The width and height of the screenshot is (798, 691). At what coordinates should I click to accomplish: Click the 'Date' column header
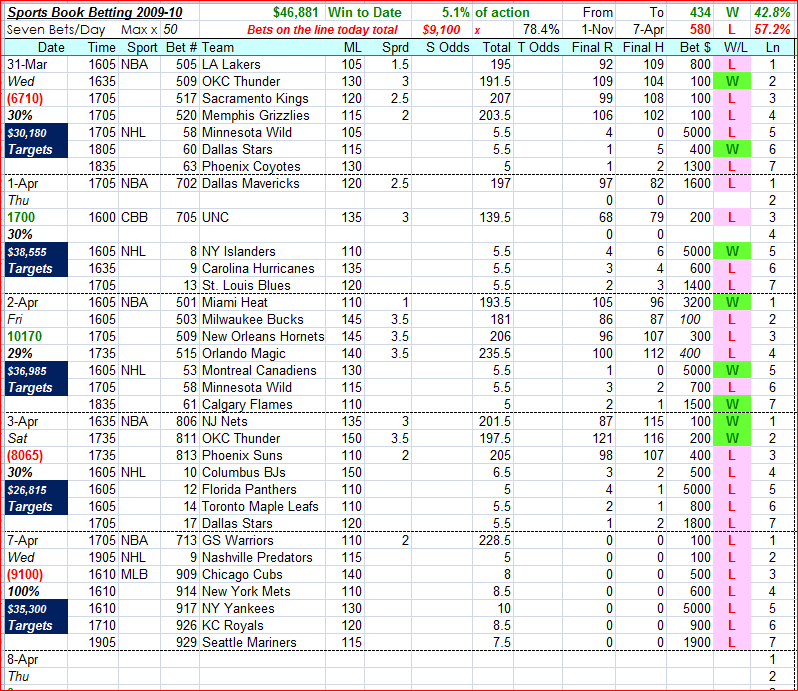click(x=51, y=47)
